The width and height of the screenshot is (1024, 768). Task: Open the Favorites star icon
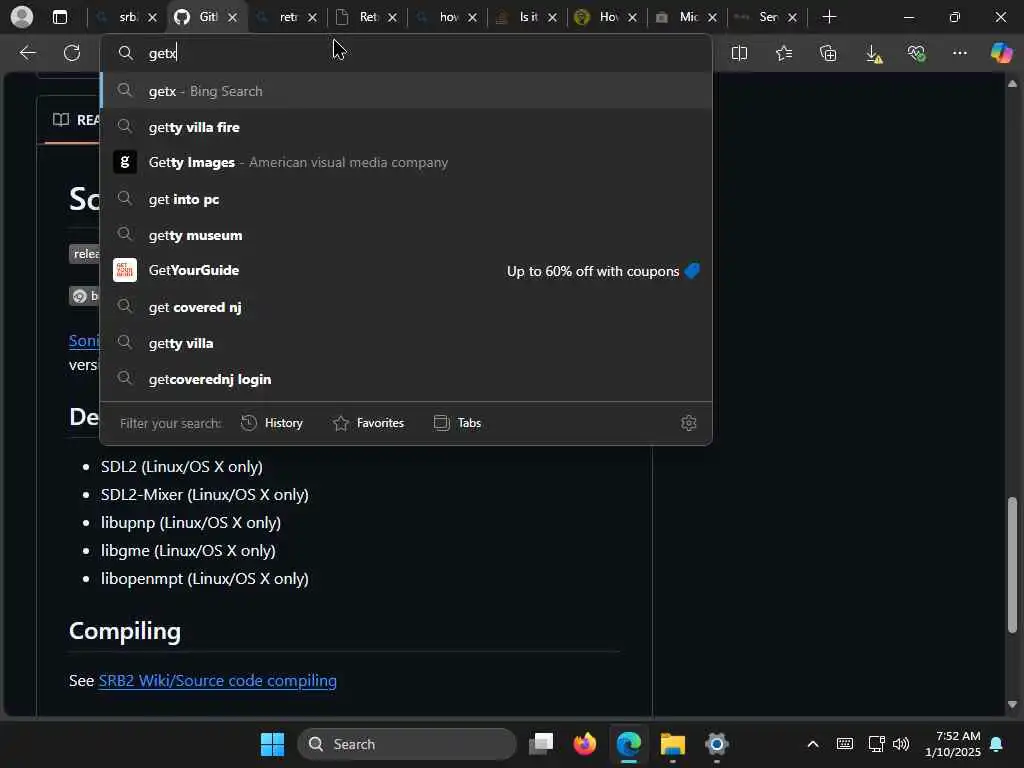[x=784, y=54]
